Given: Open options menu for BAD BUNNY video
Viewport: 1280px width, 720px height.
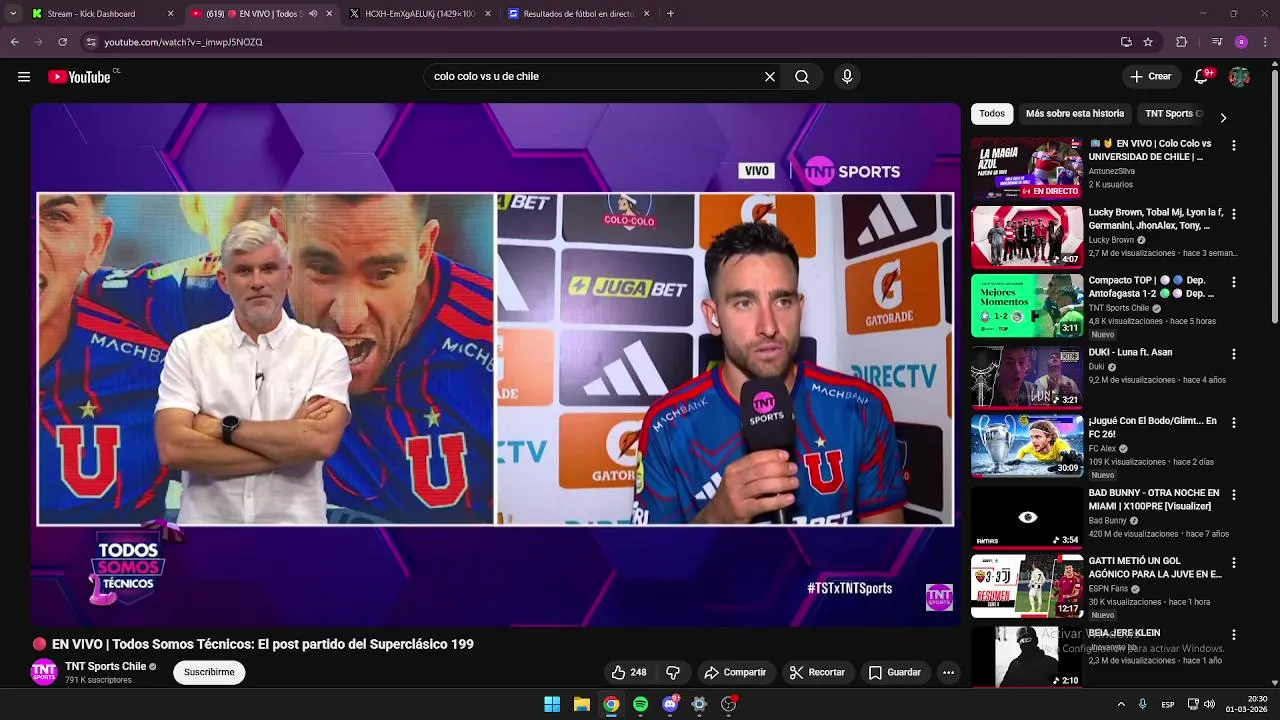Looking at the screenshot, I should click(x=1233, y=495).
